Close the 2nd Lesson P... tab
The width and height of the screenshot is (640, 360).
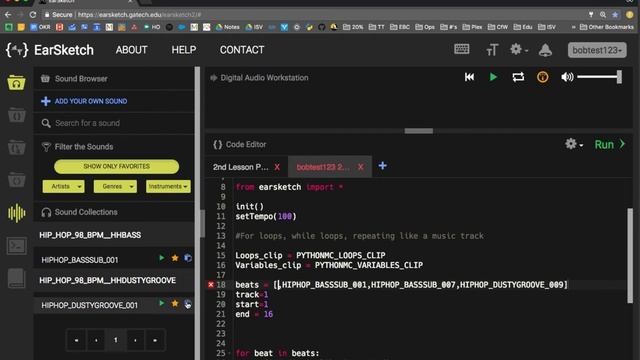point(277,167)
